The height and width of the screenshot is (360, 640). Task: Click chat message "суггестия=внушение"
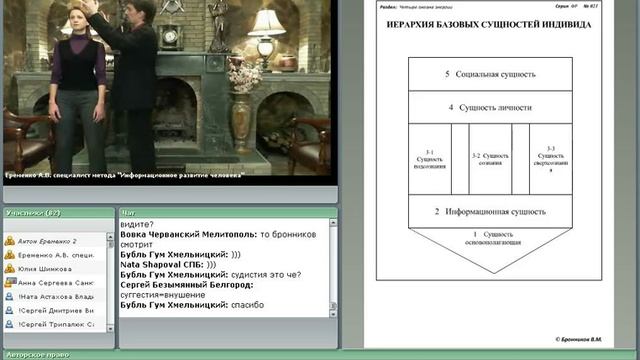[163, 295]
